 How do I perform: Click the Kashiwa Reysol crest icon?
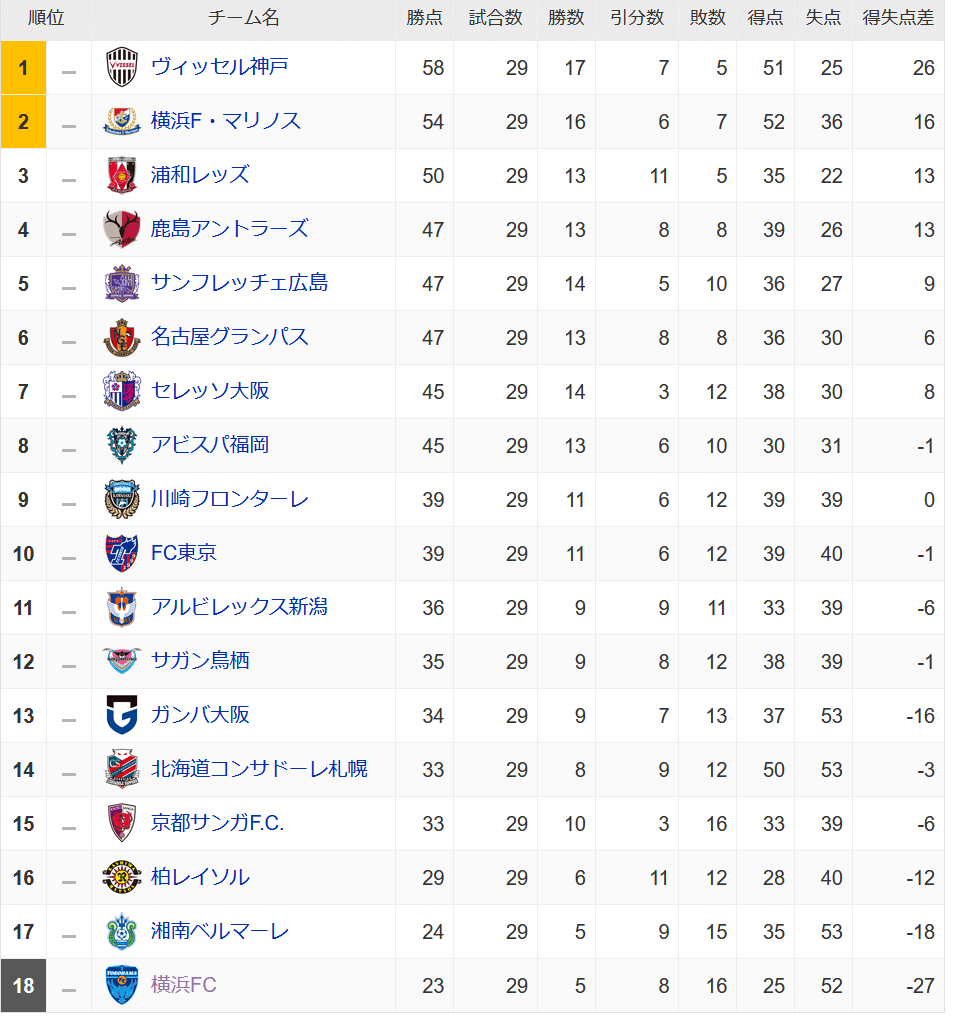pos(122,878)
